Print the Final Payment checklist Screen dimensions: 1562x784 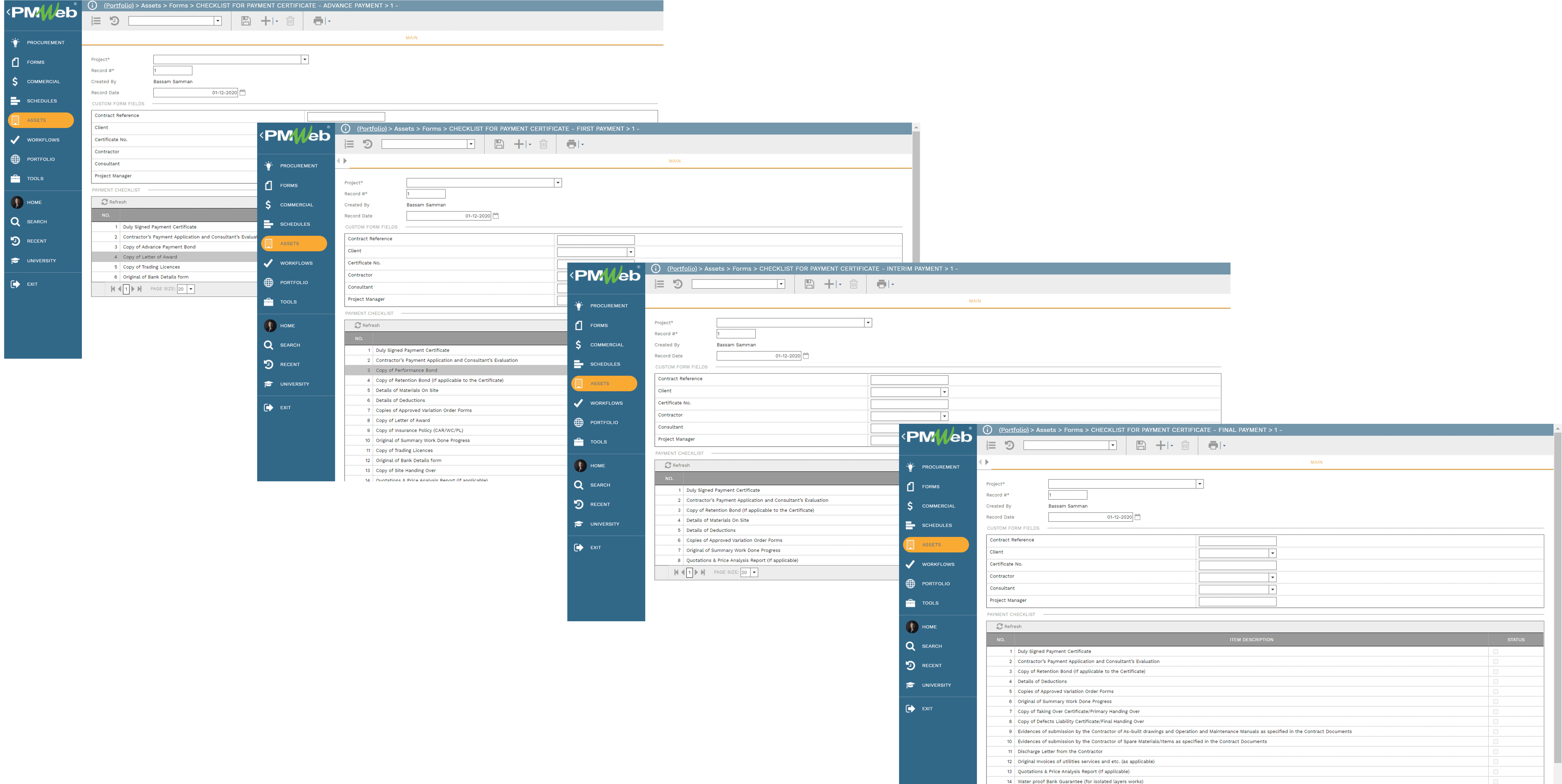pos(1213,446)
